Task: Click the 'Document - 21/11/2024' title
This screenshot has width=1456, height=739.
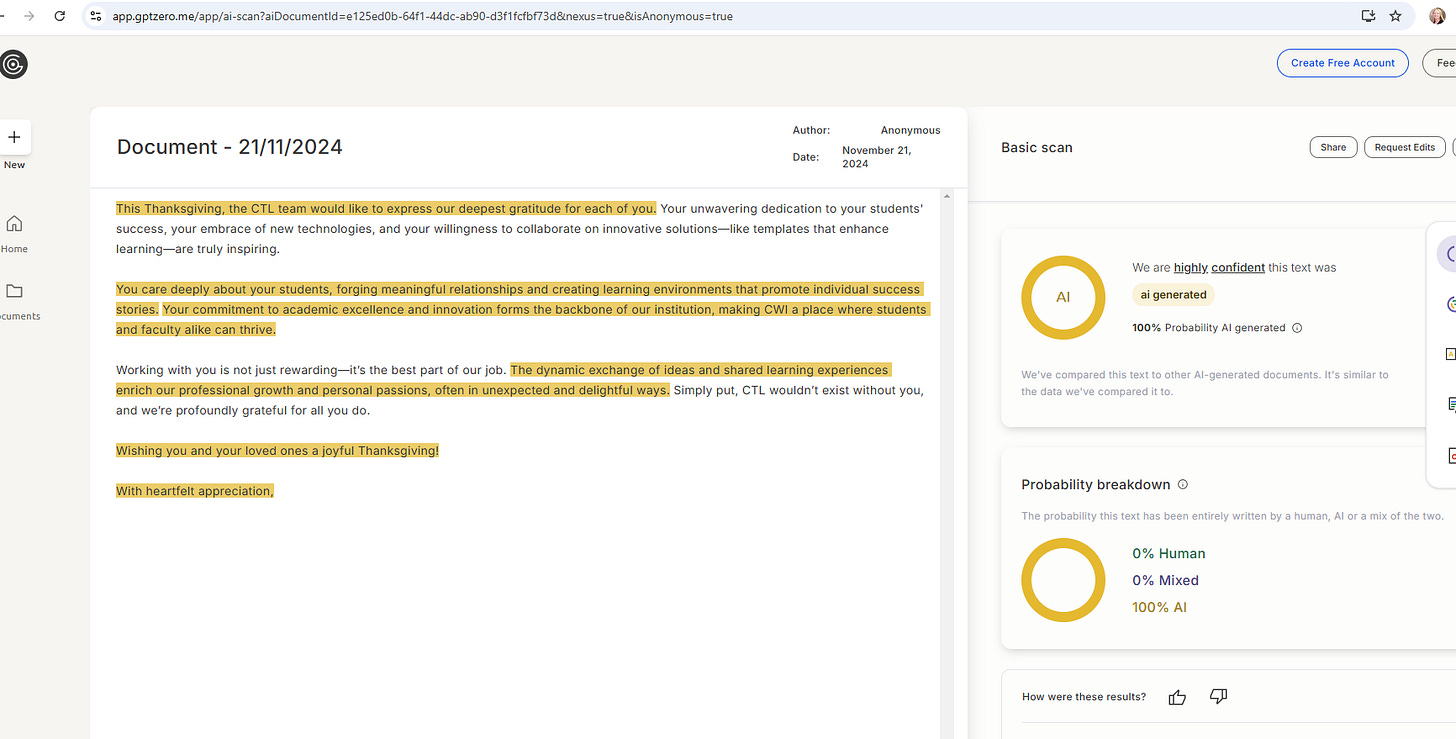Action: pos(230,147)
